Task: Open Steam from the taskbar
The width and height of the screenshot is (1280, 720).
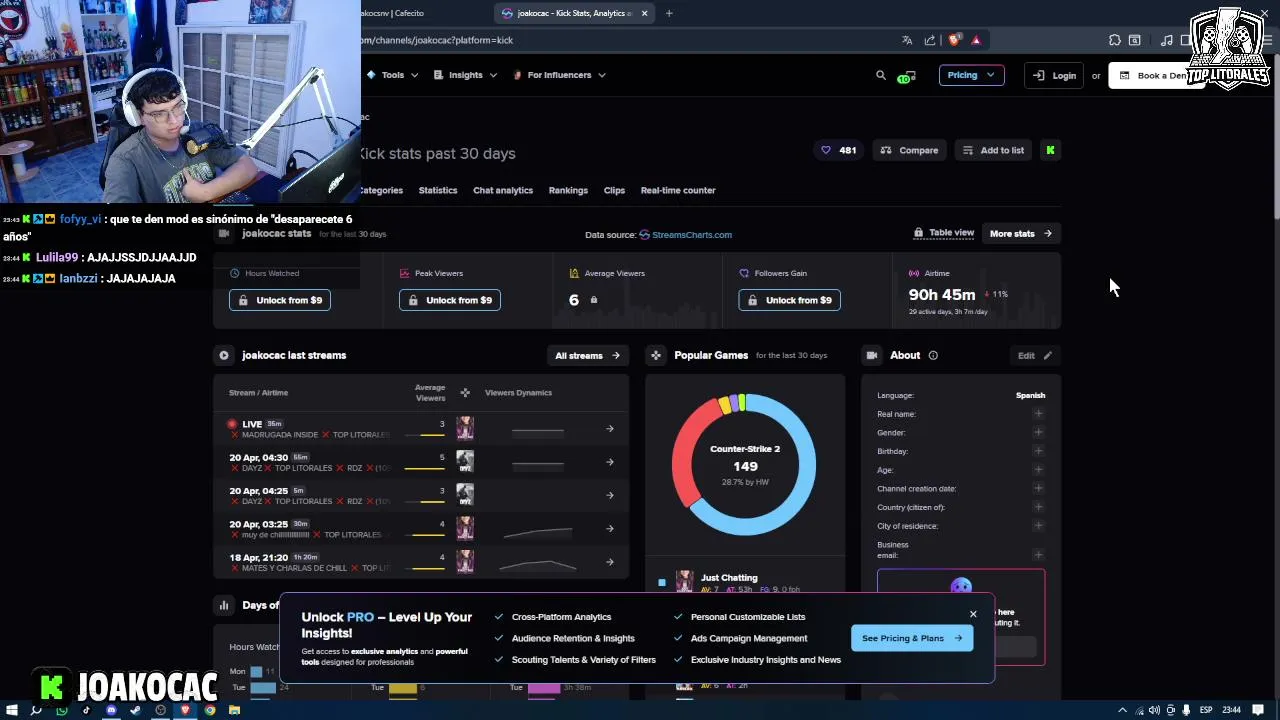Action: (136, 710)
